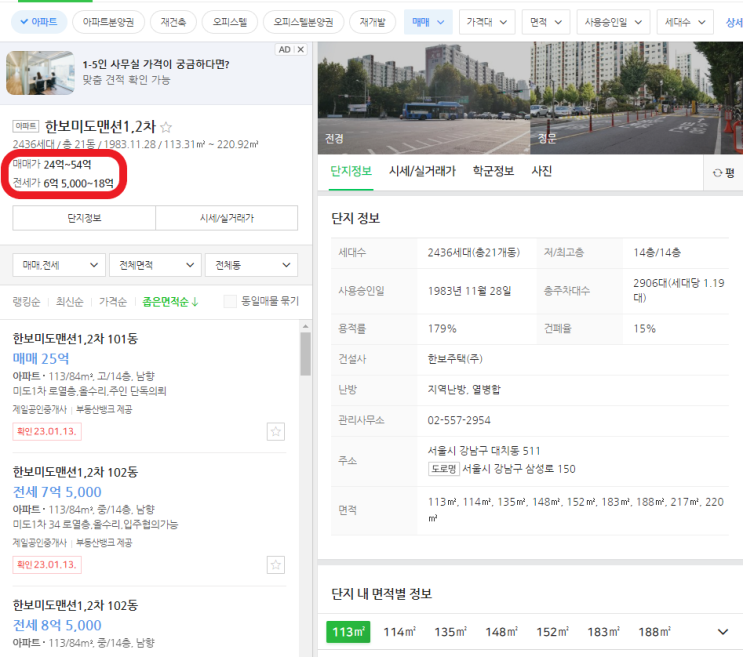Select the 152㎡ area button

(x=553, y=632)
